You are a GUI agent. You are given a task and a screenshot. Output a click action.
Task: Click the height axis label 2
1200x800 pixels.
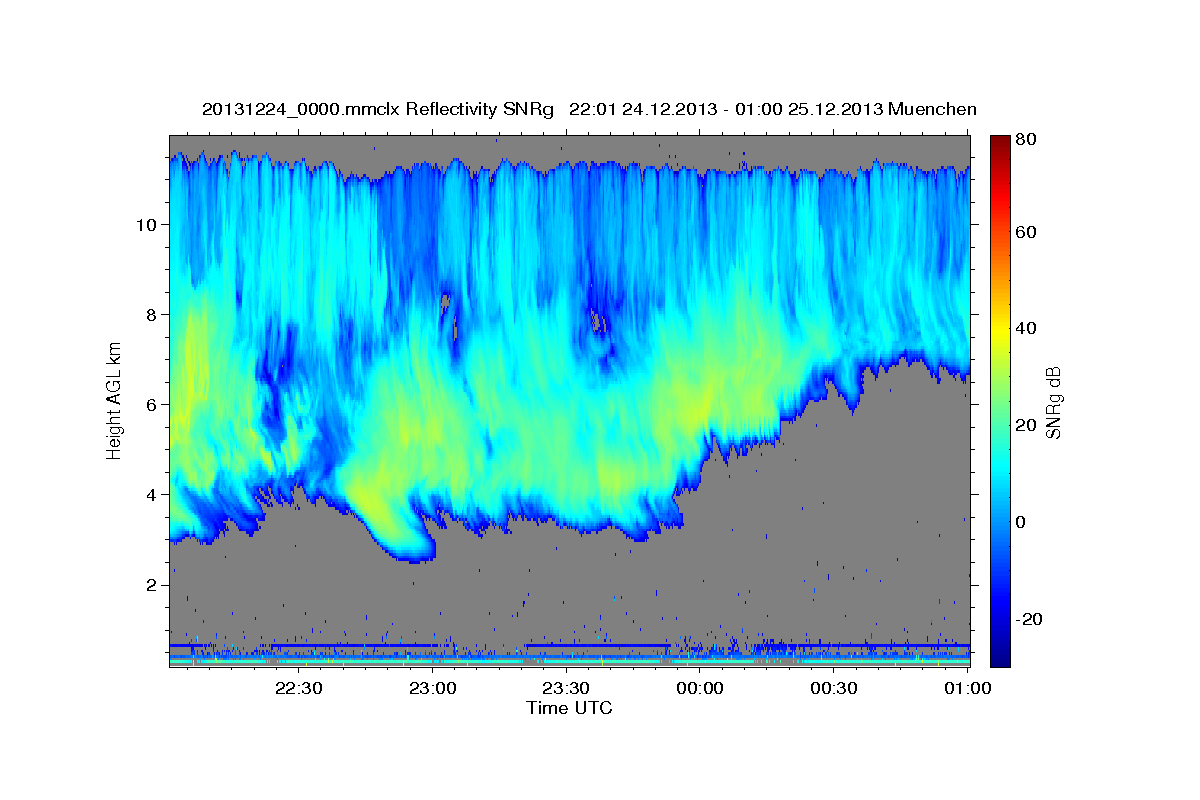click(x=151, y=584)
